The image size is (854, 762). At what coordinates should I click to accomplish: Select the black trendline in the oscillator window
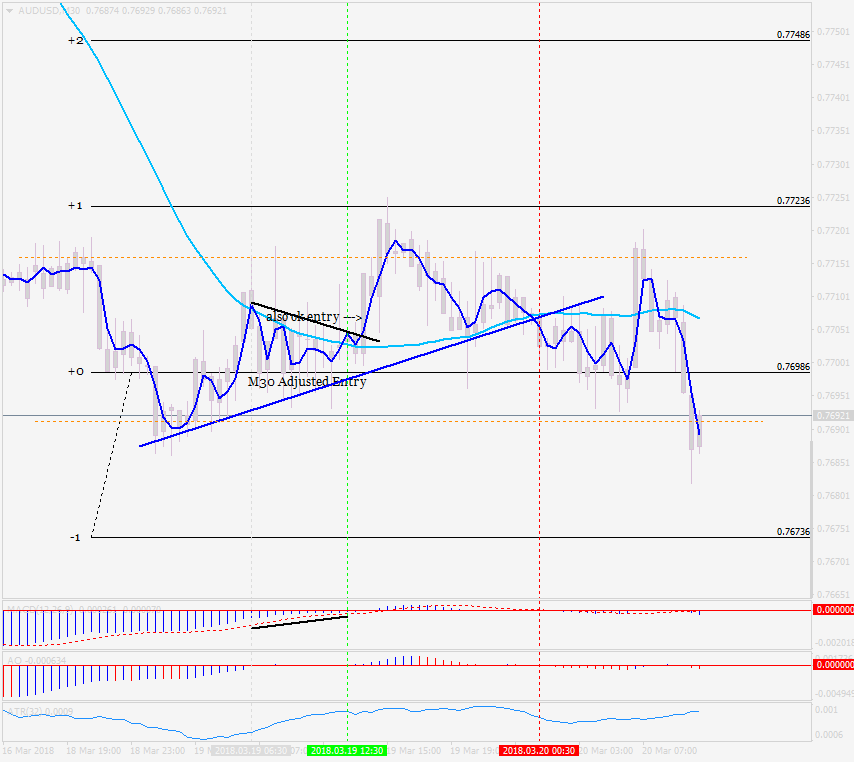pyautogui.click(x=299, y=623)
